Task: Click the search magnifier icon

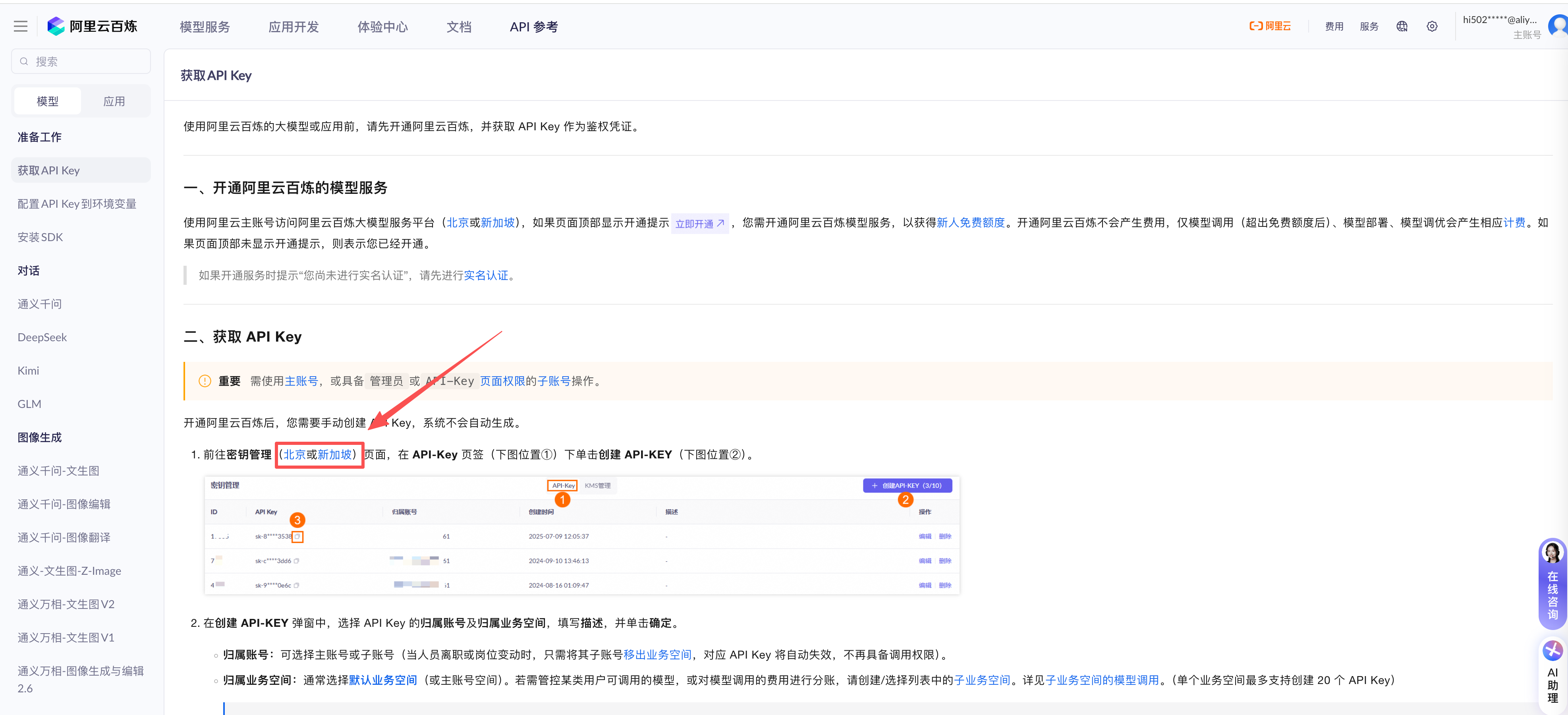Action: pyautogui.click(x=24, y=61)
